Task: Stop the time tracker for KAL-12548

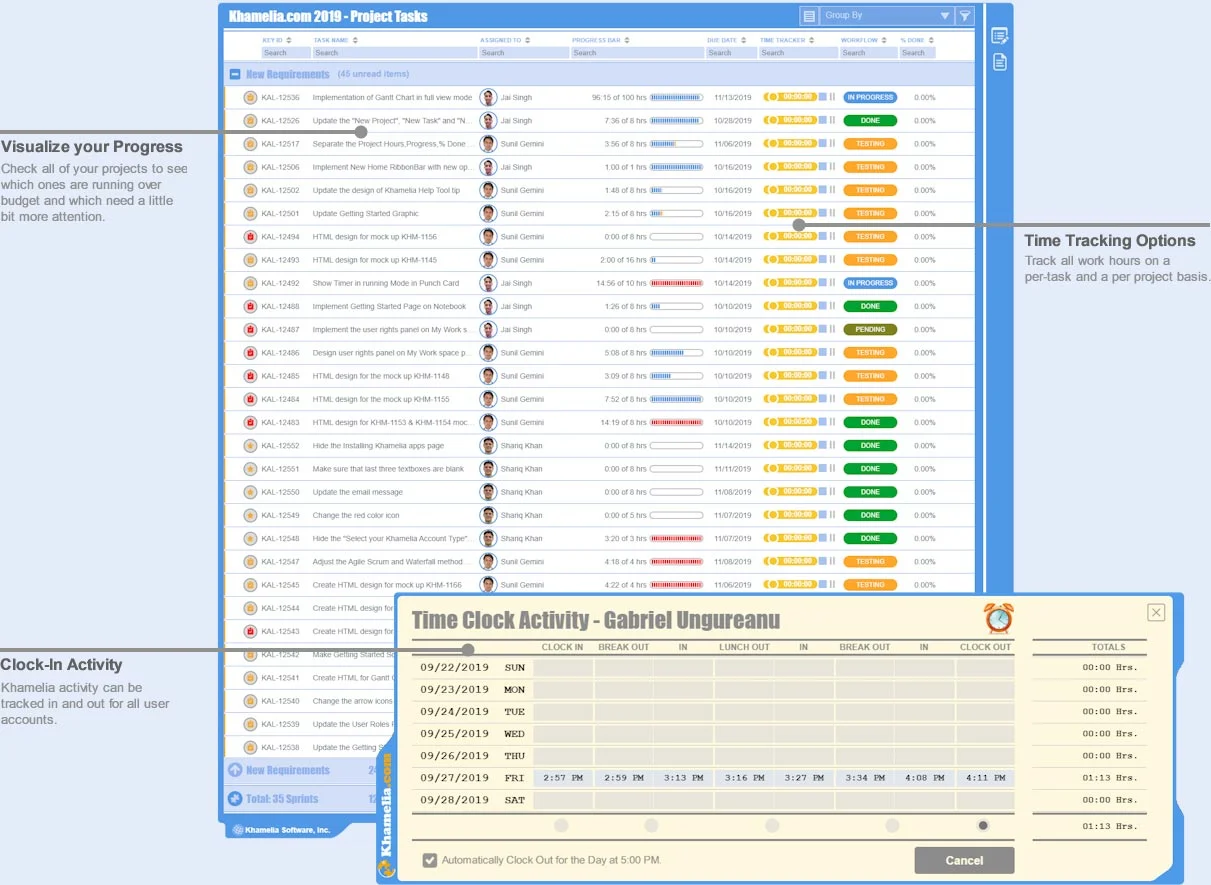Action: point(822,539)
